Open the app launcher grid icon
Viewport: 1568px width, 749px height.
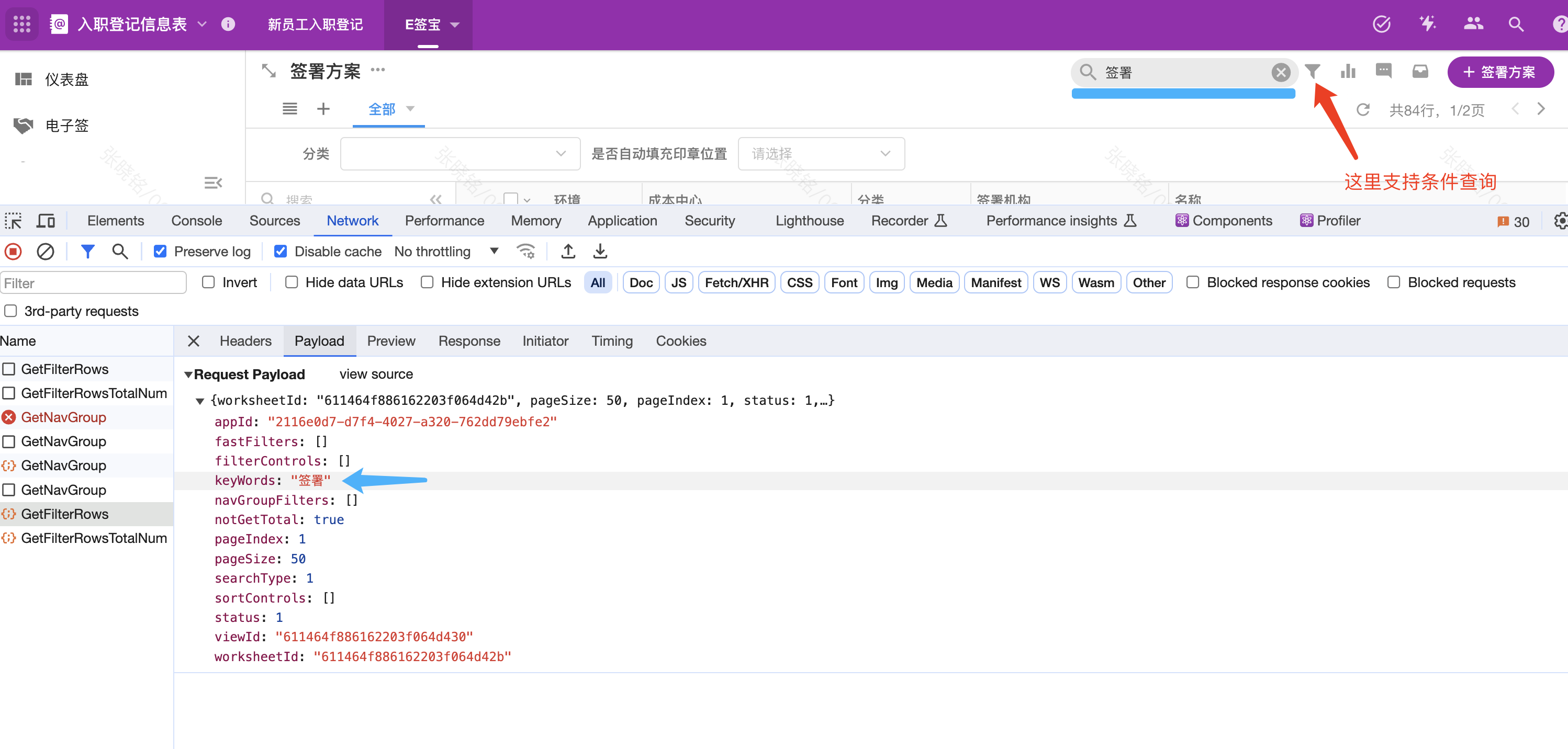click(x=22, y=25)
